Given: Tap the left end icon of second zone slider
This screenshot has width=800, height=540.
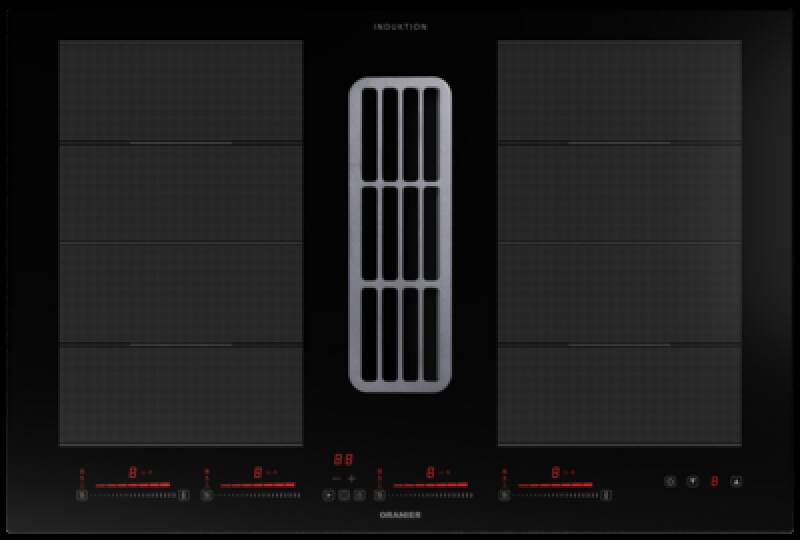Looking at the screenshot, I should [206, 494].
